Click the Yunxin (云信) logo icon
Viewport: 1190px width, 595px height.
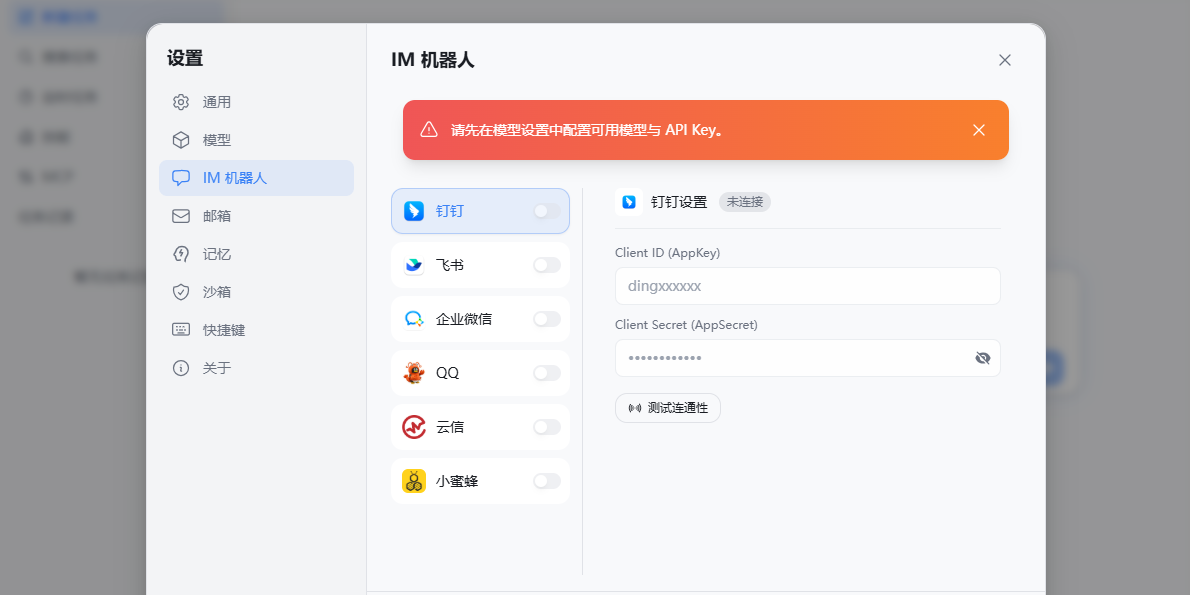pyautogui.click(x=414, y=427)
